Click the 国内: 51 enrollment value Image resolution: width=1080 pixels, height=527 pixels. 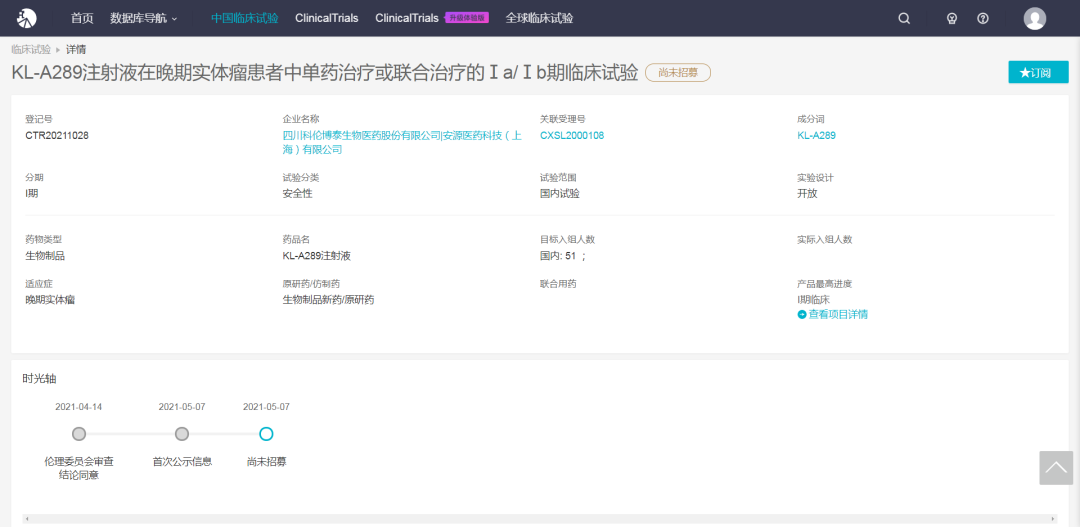click(563, 256)
